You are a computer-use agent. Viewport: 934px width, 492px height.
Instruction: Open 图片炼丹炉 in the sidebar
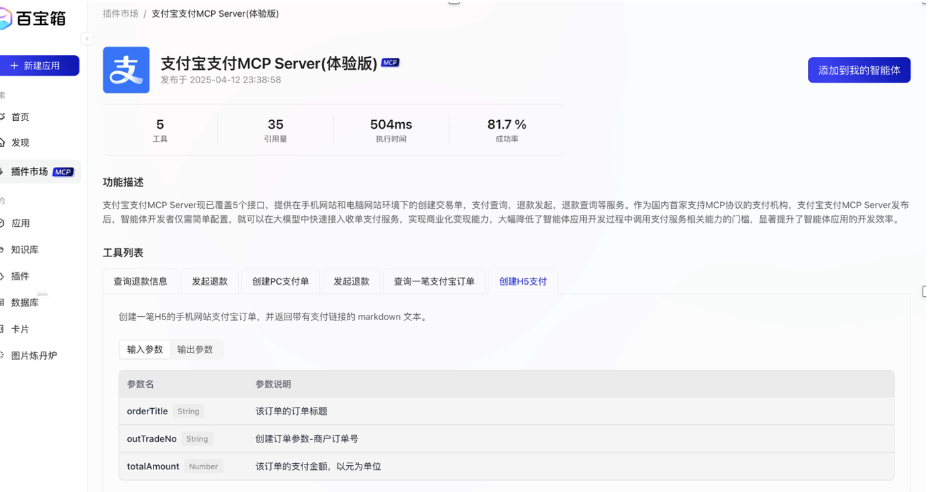[x=34, y=356]
